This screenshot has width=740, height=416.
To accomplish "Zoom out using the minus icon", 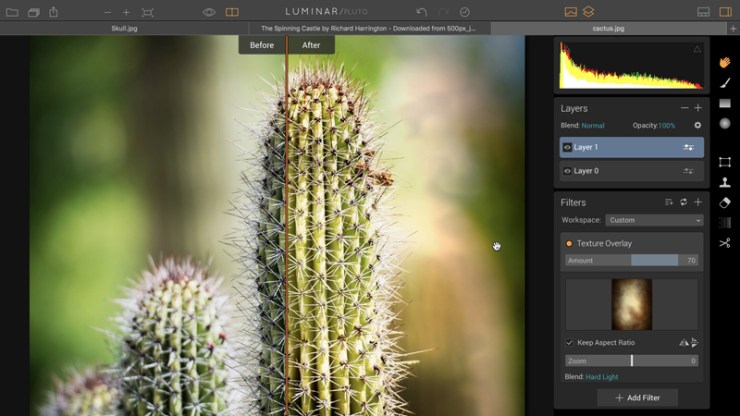I will (108, 12).
